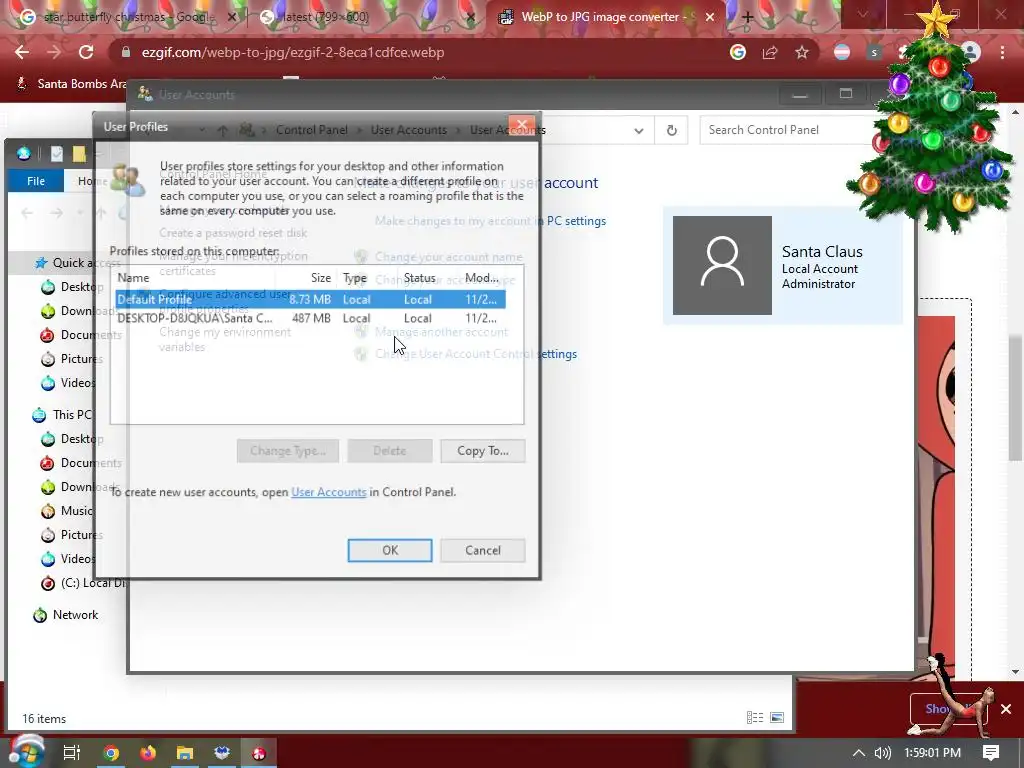Close the User Profiles dialog with red X
This screenshot has width=1024, height=768.
(521, 125)
